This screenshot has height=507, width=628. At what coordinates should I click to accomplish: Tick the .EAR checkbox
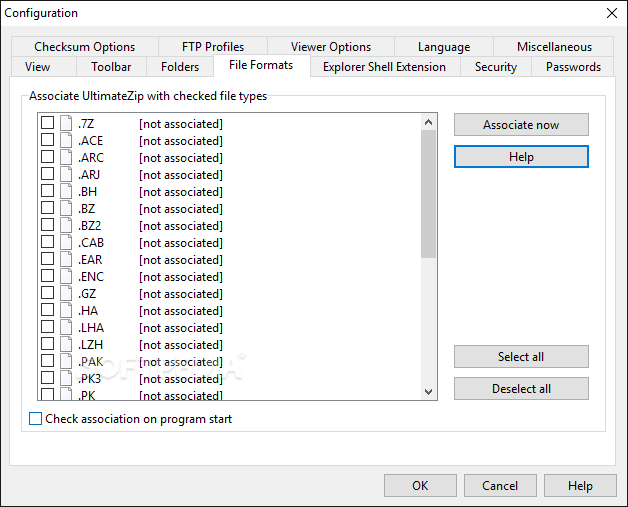(47, 259)
